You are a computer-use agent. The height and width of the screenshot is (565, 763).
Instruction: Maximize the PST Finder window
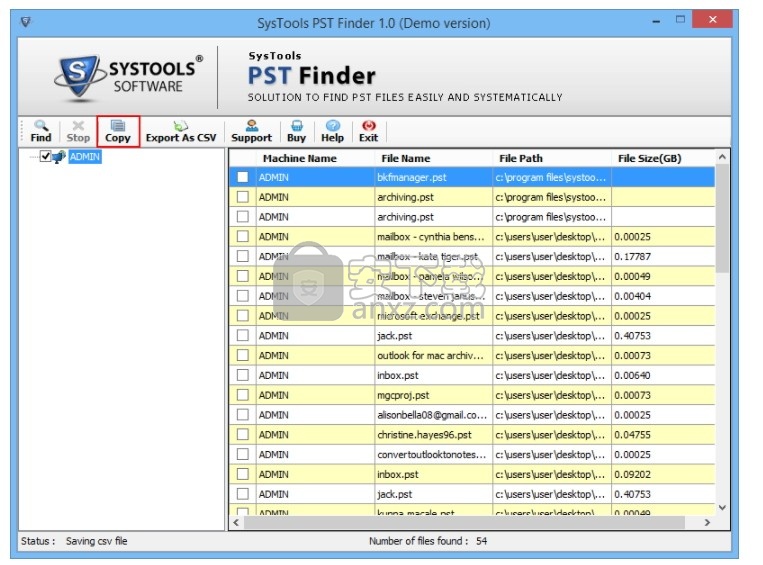coord(680,20)
